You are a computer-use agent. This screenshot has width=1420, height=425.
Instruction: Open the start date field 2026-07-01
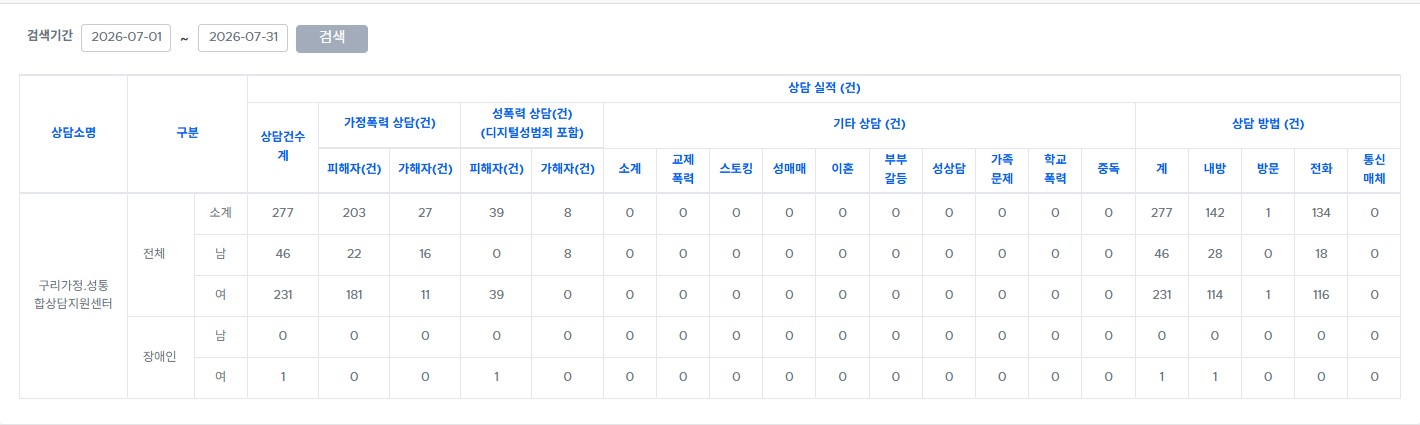click(126, 38)
